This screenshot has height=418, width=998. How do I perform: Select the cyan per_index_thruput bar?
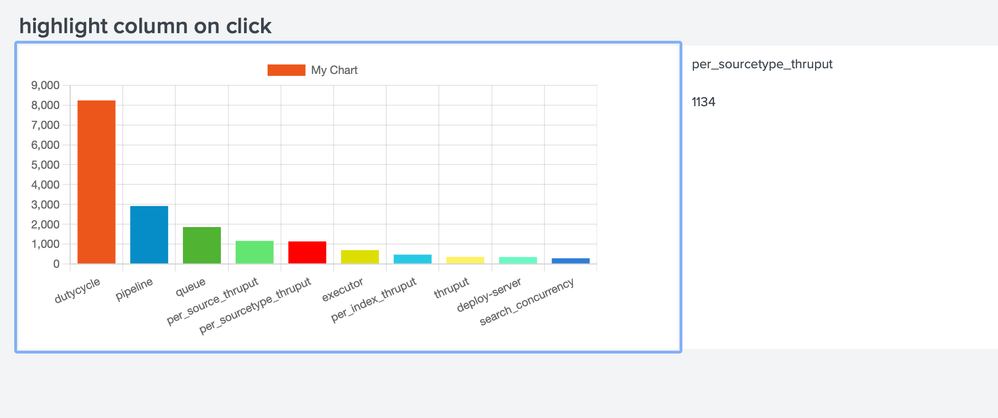coord(412,259)
